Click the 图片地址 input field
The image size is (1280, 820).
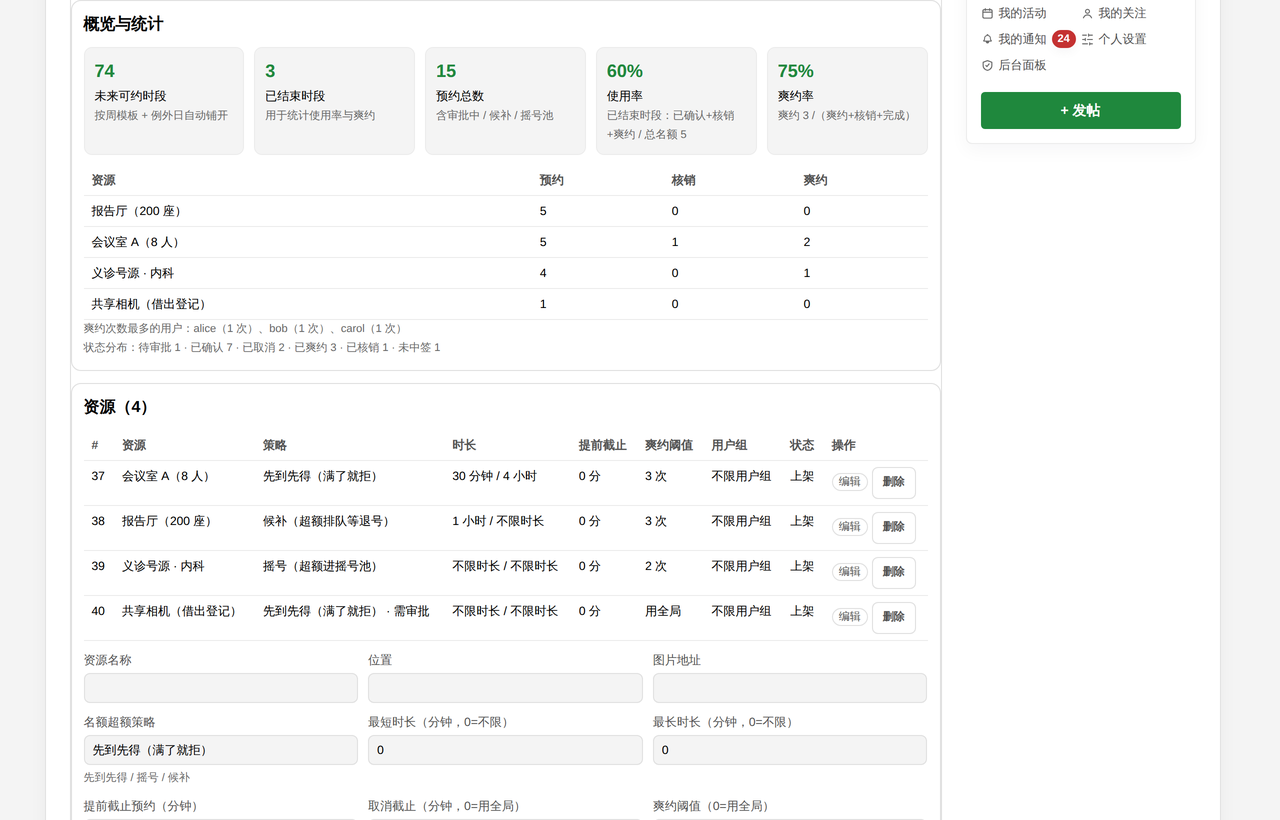pos(789,688)
